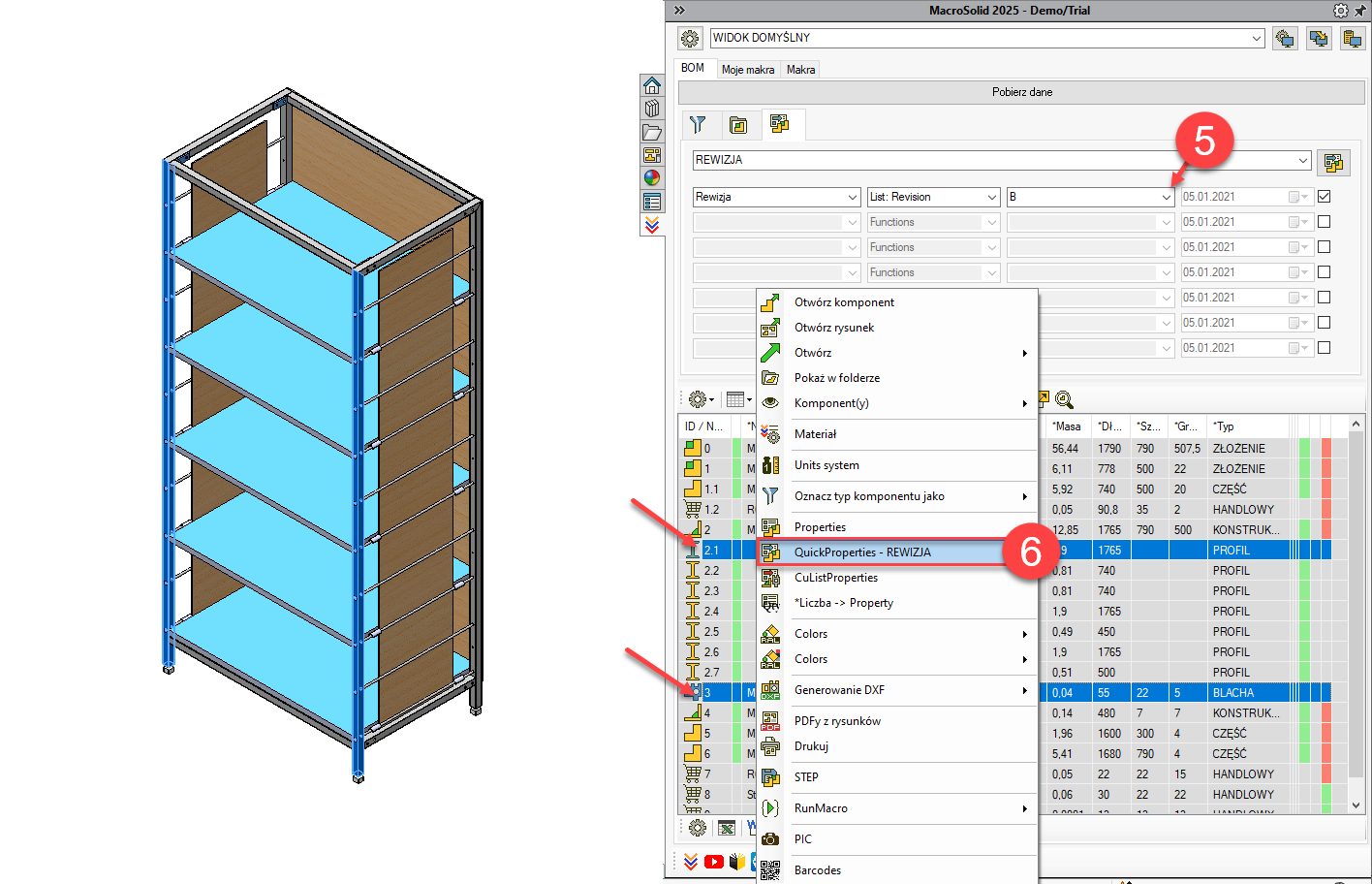The height and width of the screenshot is (884, 1372).
Task: Select the Materiał menu entry
Action: pyautogui.click(x=897, y=434)
